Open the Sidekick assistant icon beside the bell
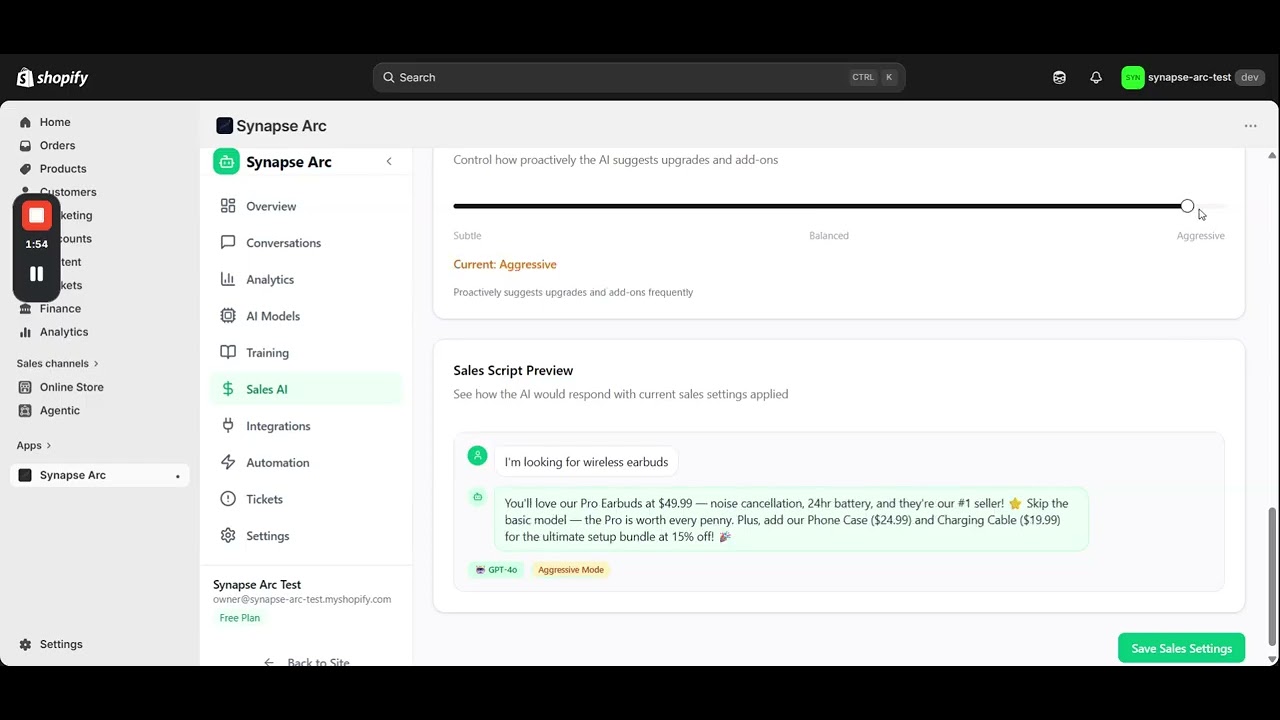 pyautogui.click(x=1059, y=77)
